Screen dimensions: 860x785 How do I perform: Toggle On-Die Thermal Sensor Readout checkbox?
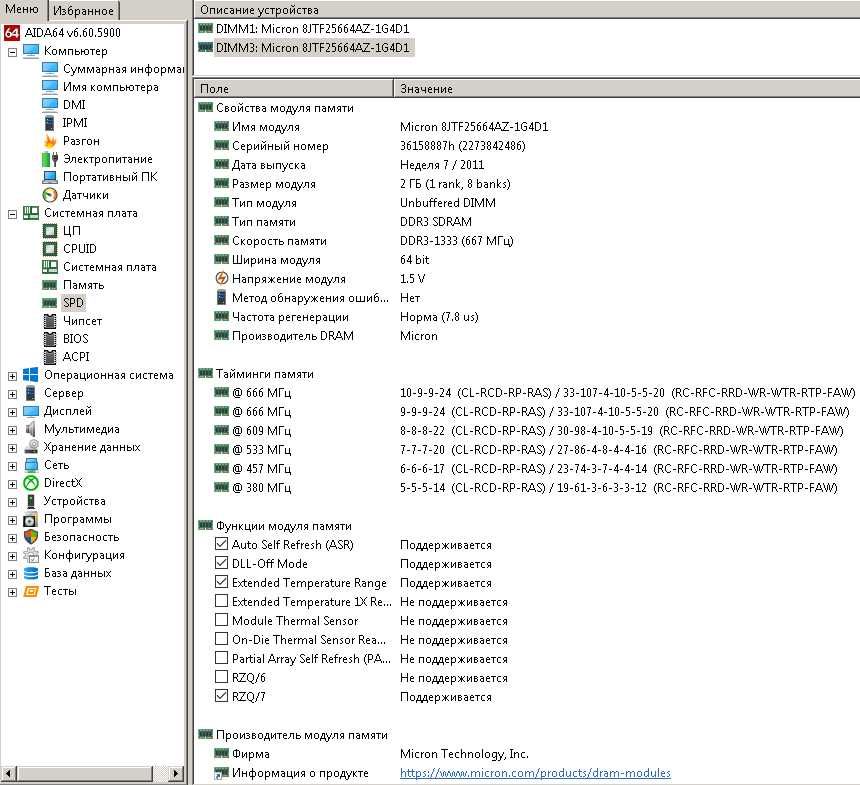[222, 639]
